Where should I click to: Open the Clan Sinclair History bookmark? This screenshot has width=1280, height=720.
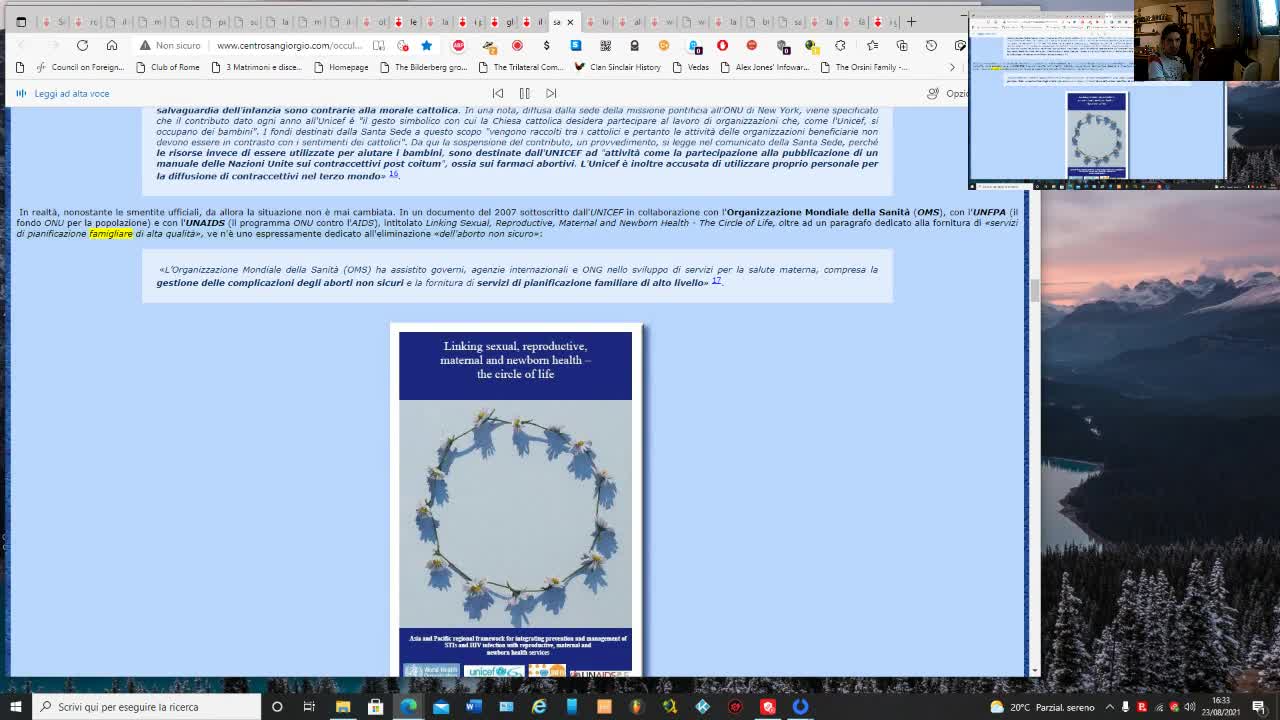(x=617, y=67)
